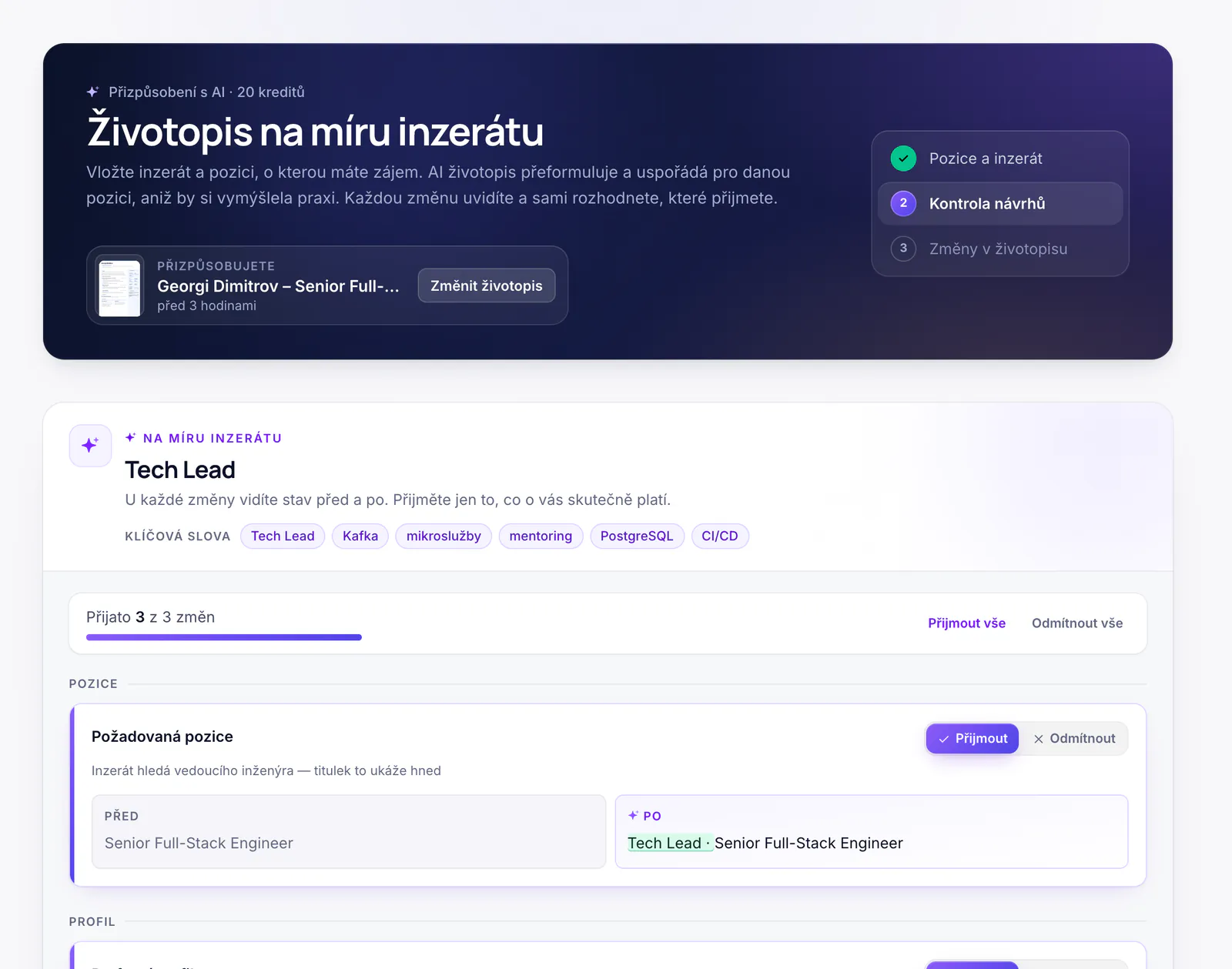
Task: Click the small sparkle before "NA MÍRU INZERÁTU"
Action: point(131,437)
